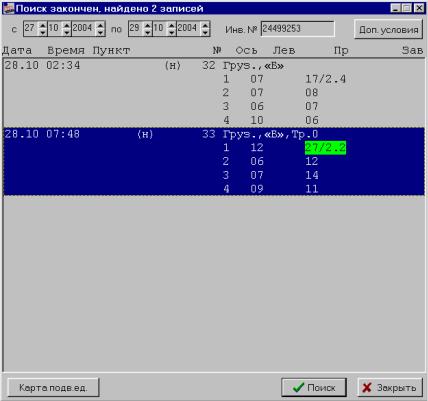The height and width of the screenshot is (401, 428).
Task: Click the Время column header
Action: point(66,50)
